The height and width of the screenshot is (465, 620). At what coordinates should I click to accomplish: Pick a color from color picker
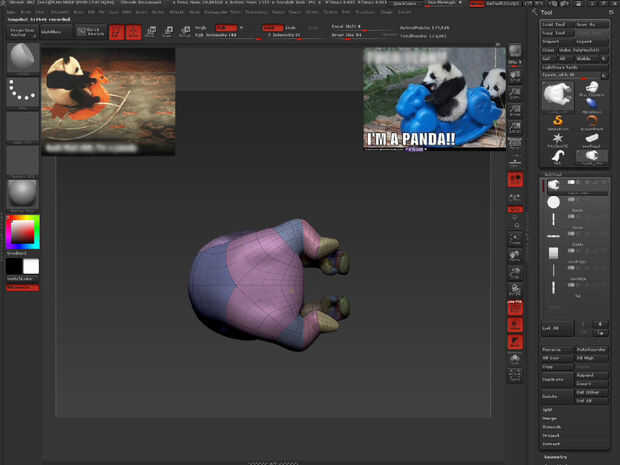pyautogui.click(x=21, y=233)
